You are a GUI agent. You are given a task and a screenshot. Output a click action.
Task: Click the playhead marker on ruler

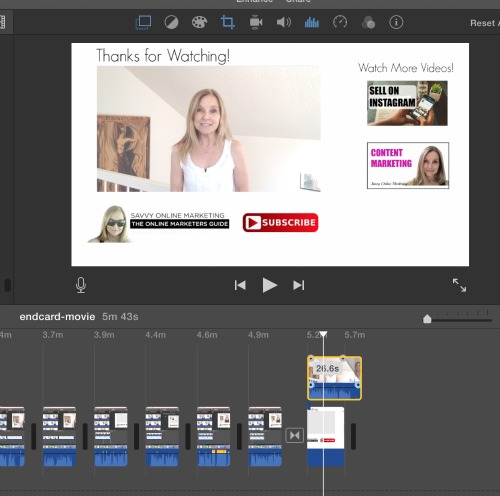(x=323, y=334)
